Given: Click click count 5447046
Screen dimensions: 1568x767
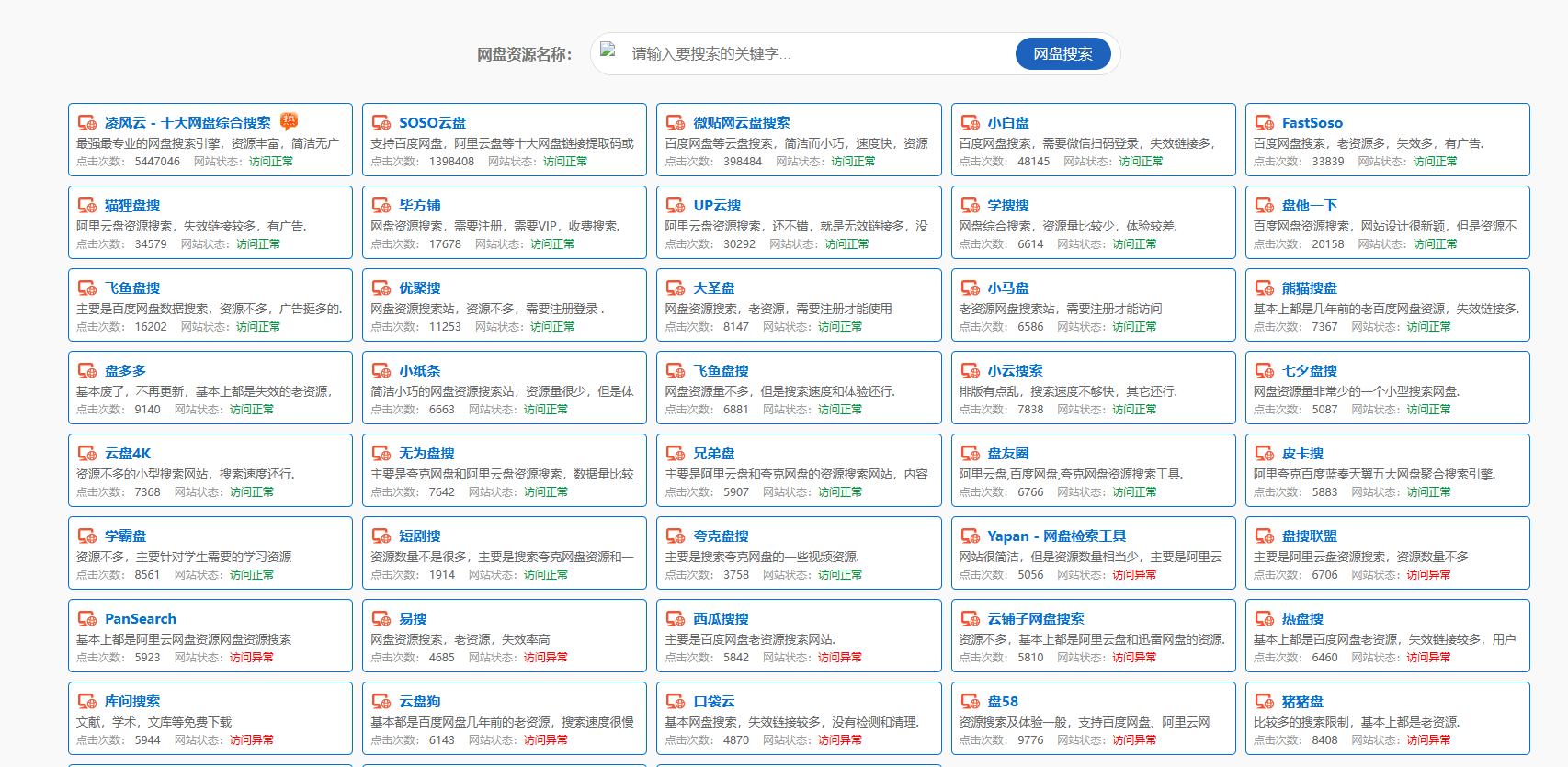Looking at the screenshot, I should click(157, 162).
